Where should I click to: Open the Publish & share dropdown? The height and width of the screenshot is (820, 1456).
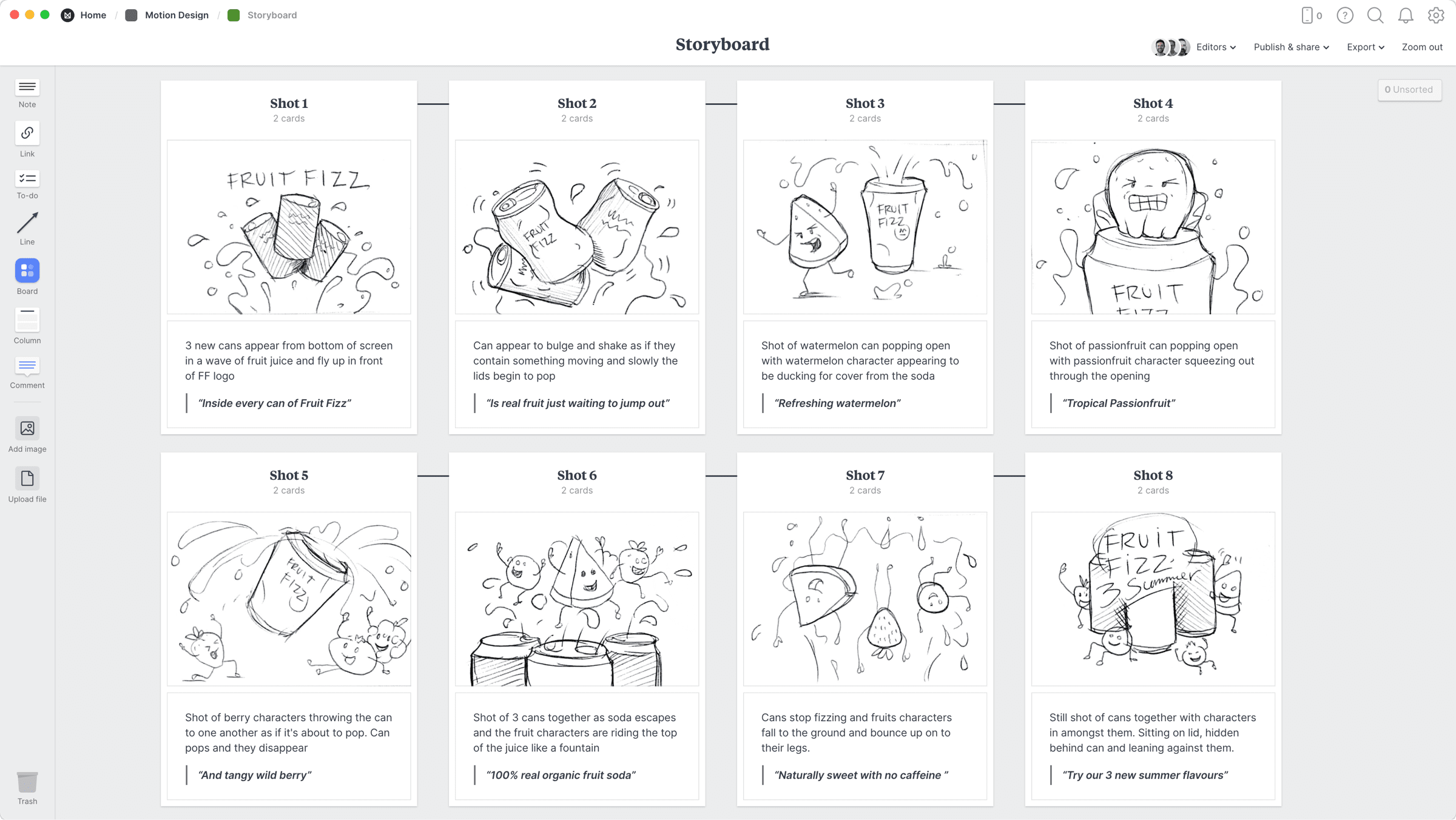[1291, 47]
